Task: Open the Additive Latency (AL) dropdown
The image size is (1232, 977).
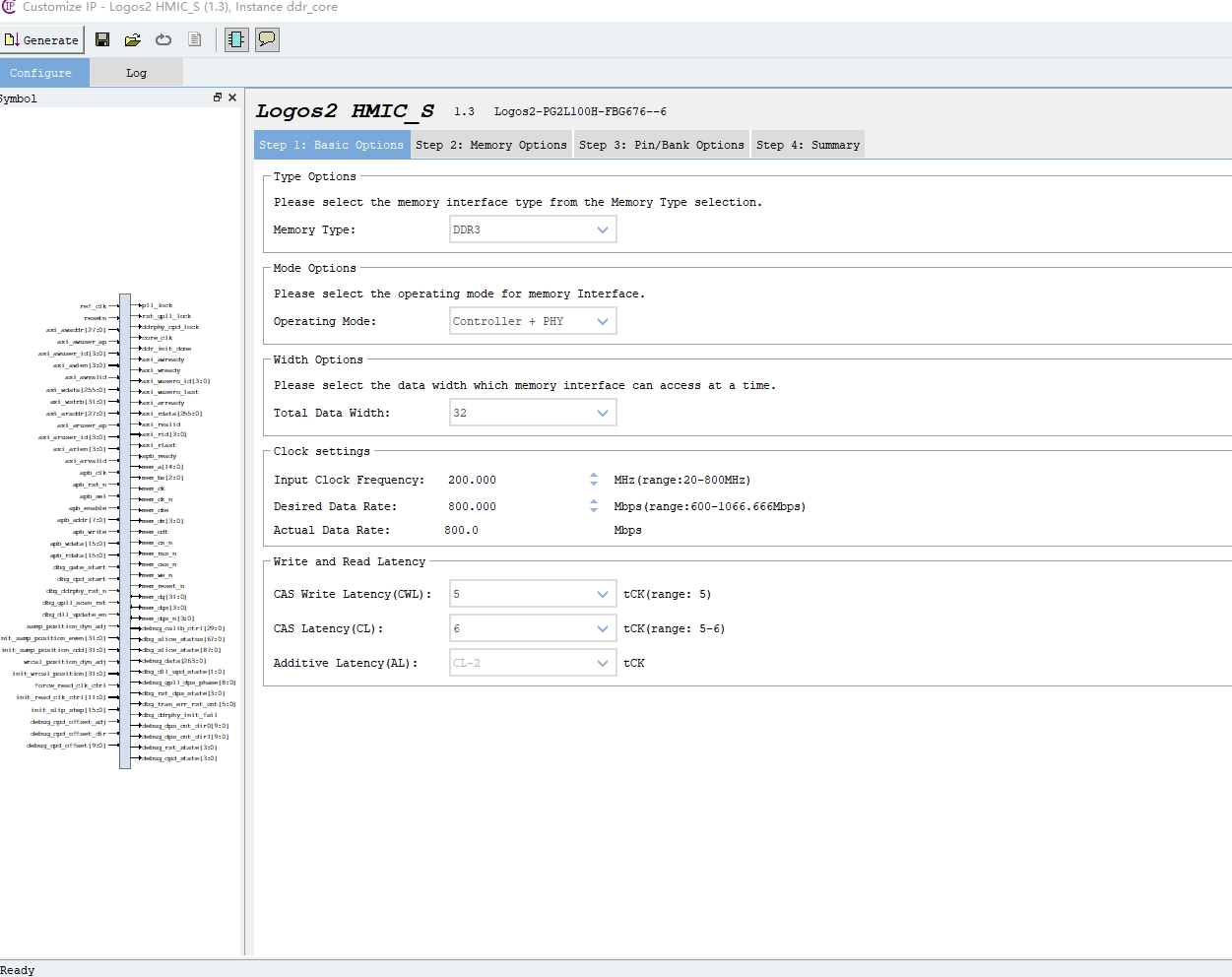Action: tap(533, 663)
